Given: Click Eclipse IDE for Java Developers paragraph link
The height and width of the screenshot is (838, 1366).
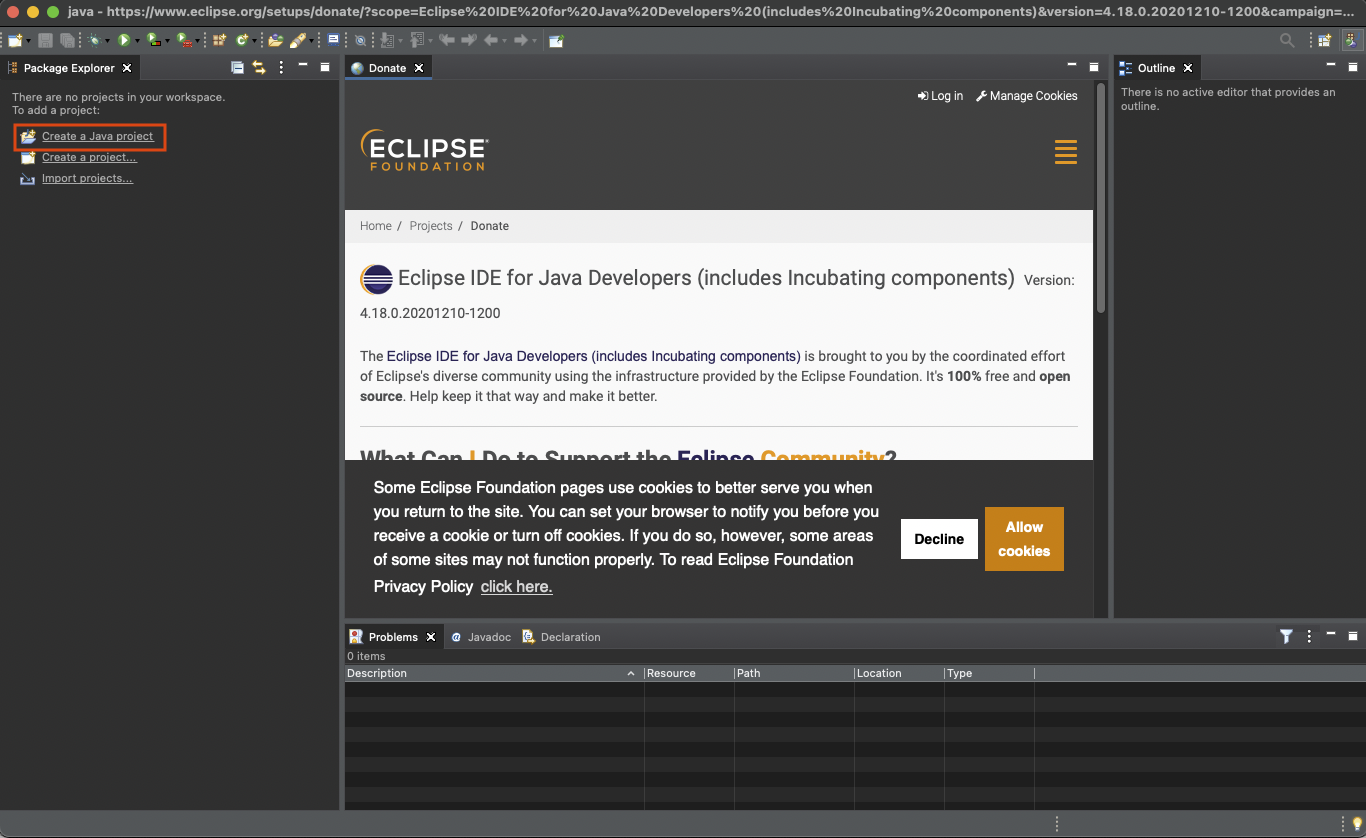Looking at the screenshot, I should (x=593, y=356).
